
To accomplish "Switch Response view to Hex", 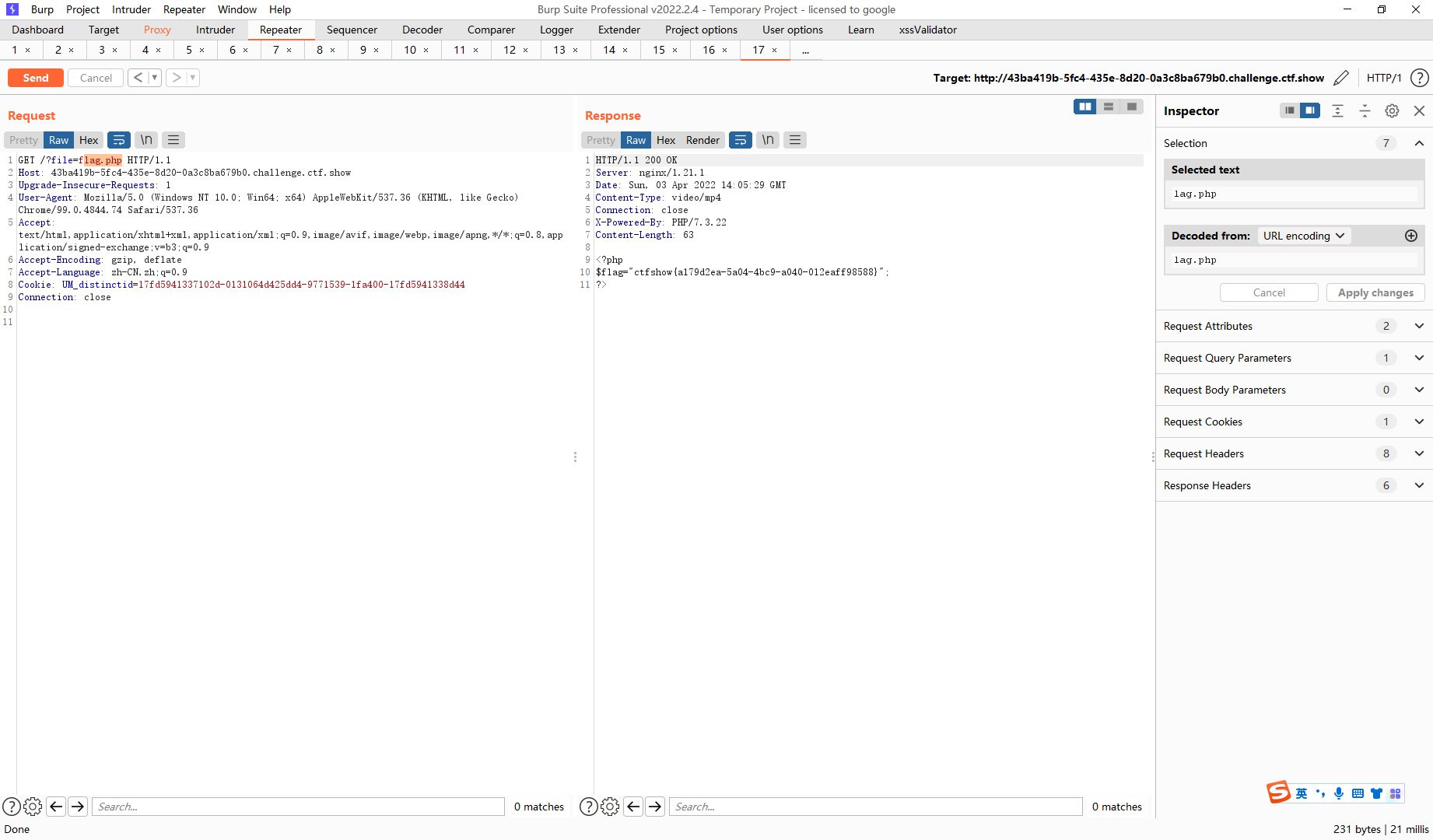I will coord(666,140).
